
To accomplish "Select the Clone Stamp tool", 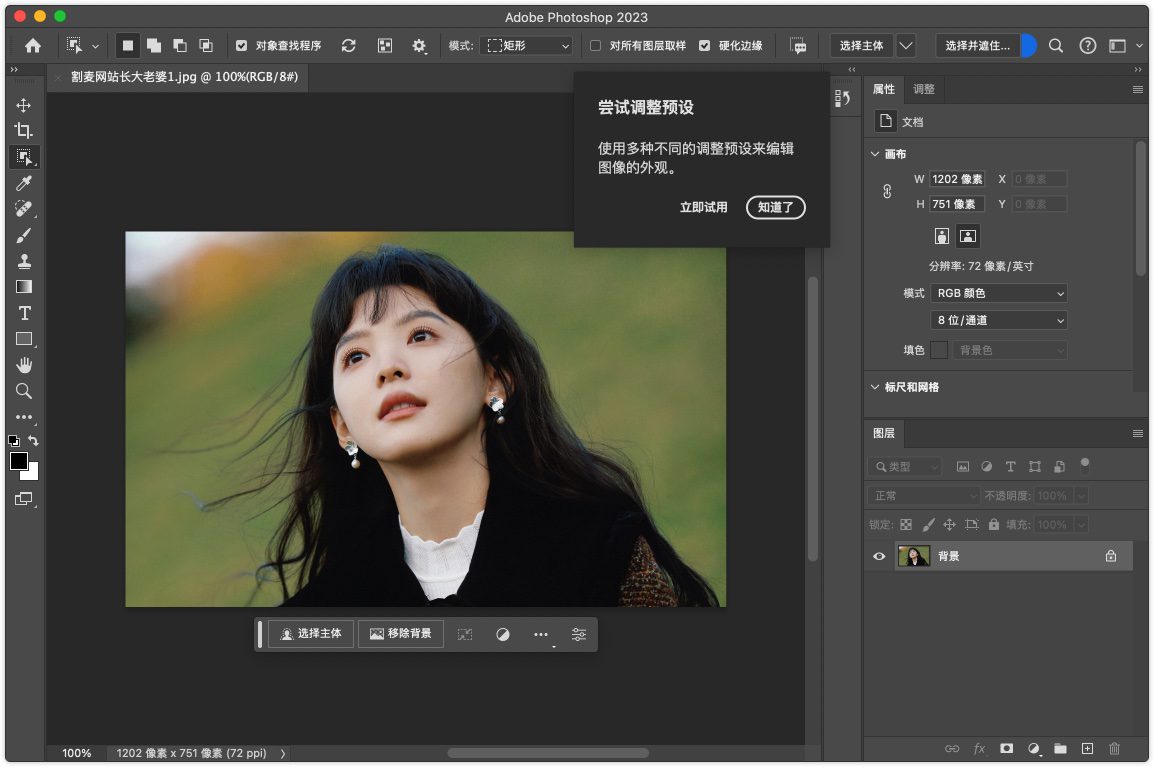I will tap(24, 261).
